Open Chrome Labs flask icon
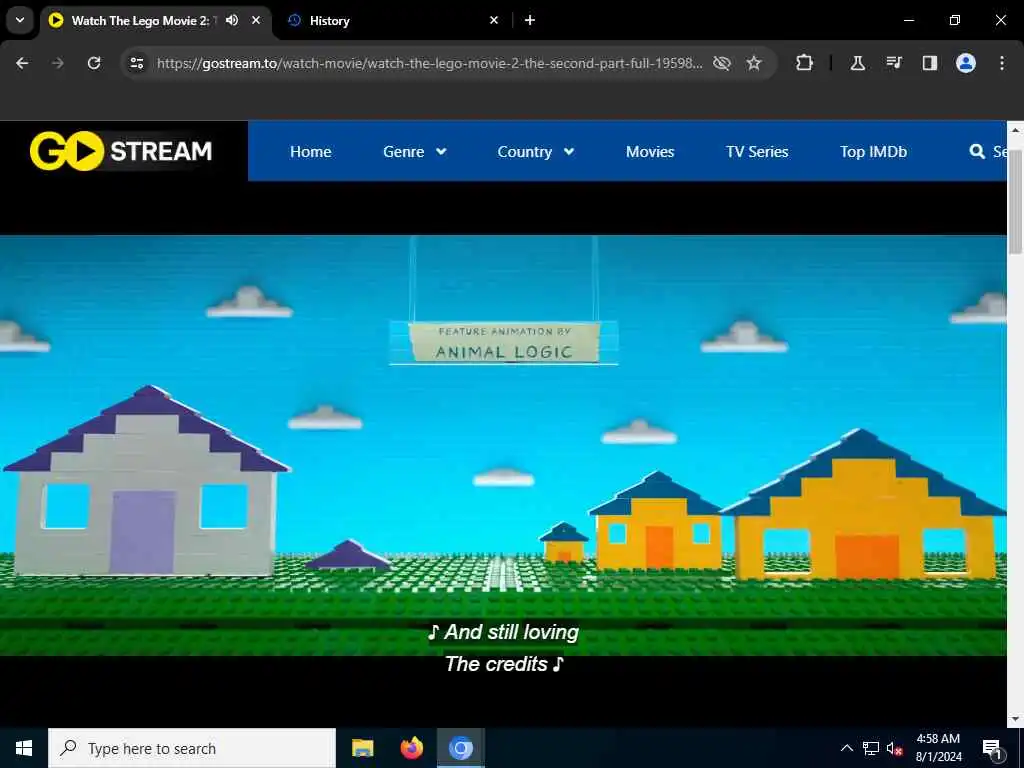The height and width of the screenshot is (768, 1024). [x=857, y=63]
